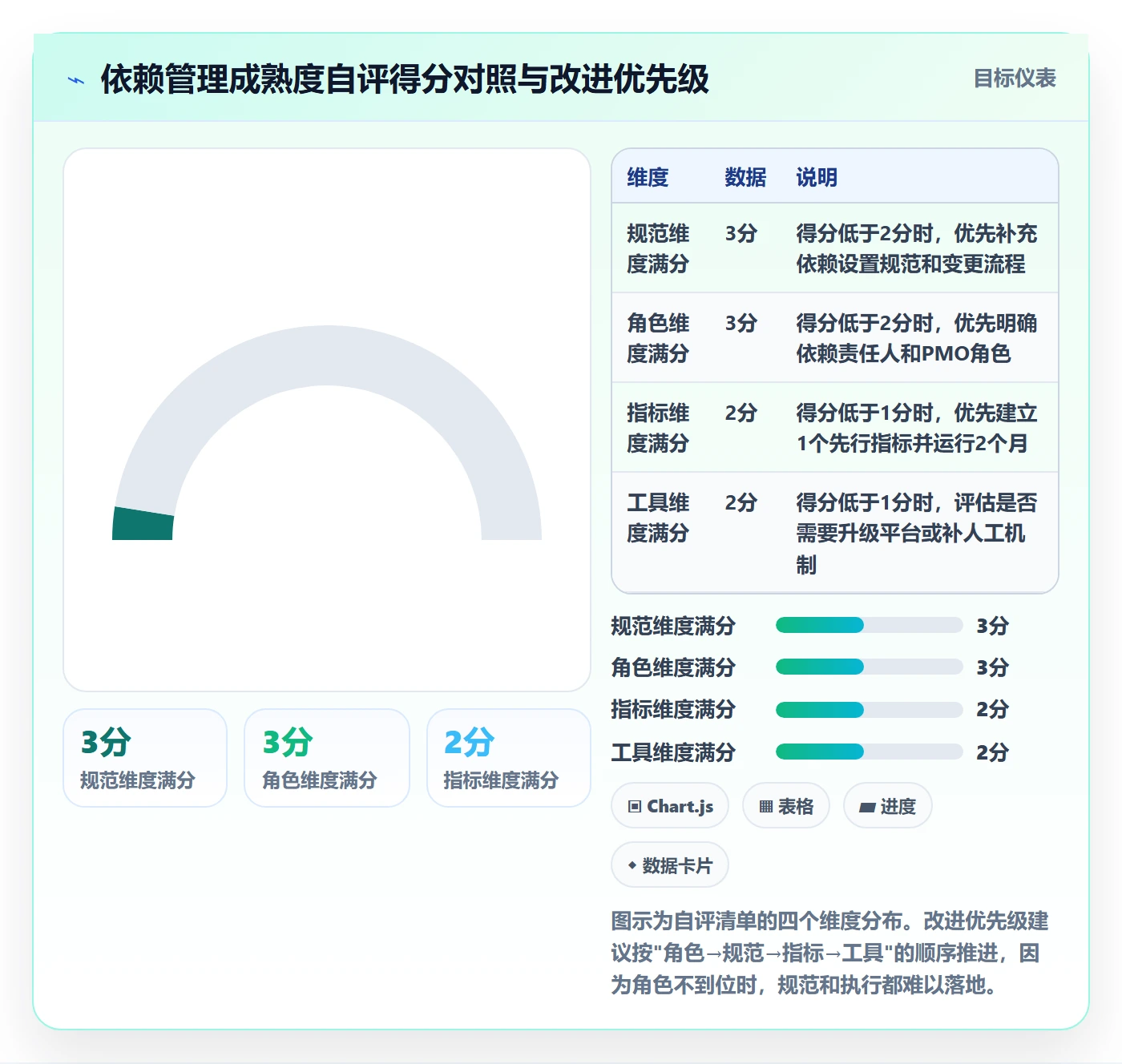Screen dimensions: 1122x1064
Task: Click the gray arc of the gauge
Action: click(x=327, y=357)
